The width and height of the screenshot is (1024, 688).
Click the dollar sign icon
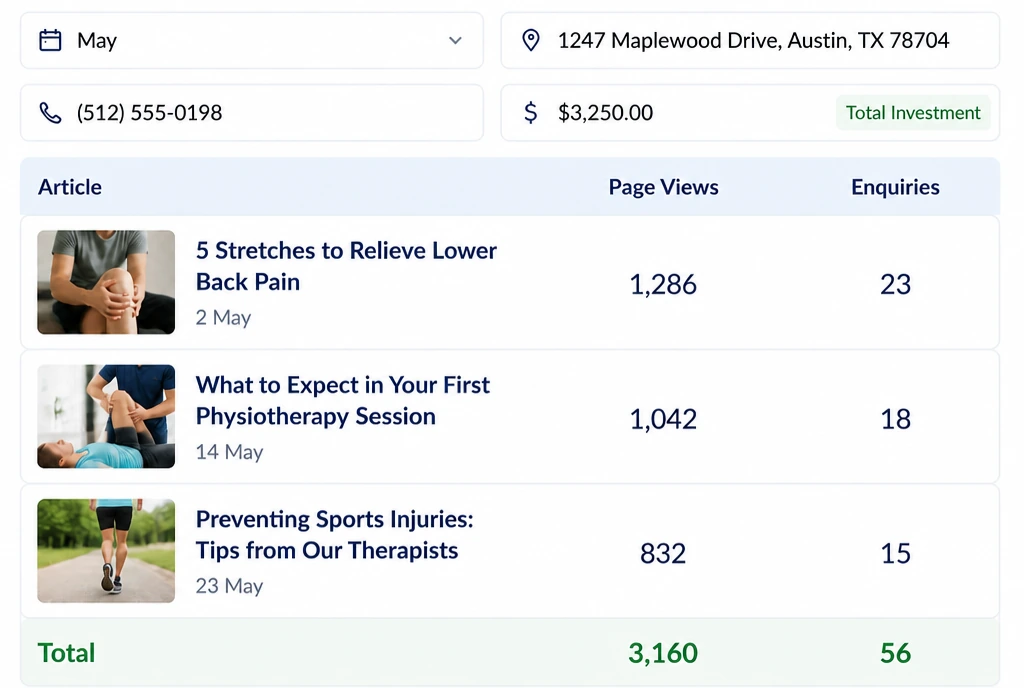(x=531, y=112)
